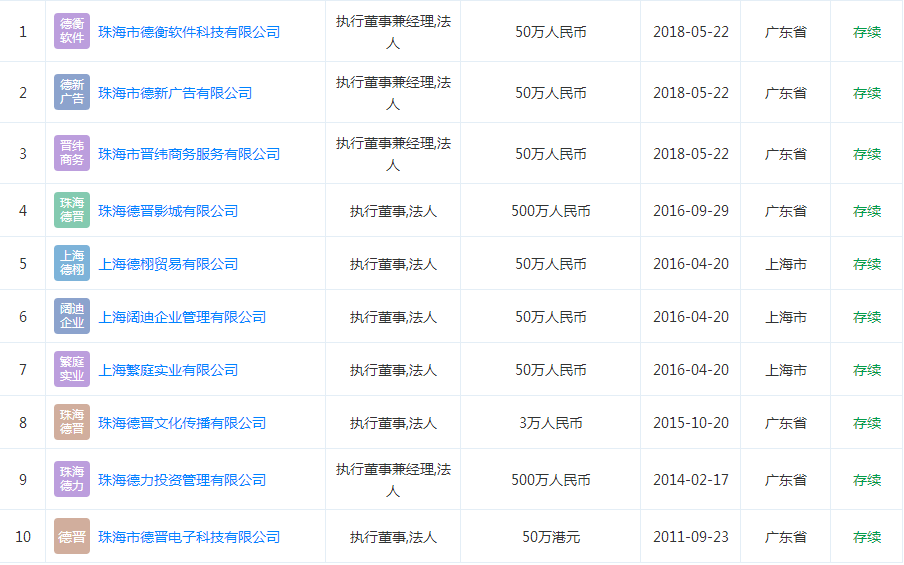Open 上海繁庭实业有限公司 company link
The width and height of the screenshot is (904, 565).
(168, 371)
